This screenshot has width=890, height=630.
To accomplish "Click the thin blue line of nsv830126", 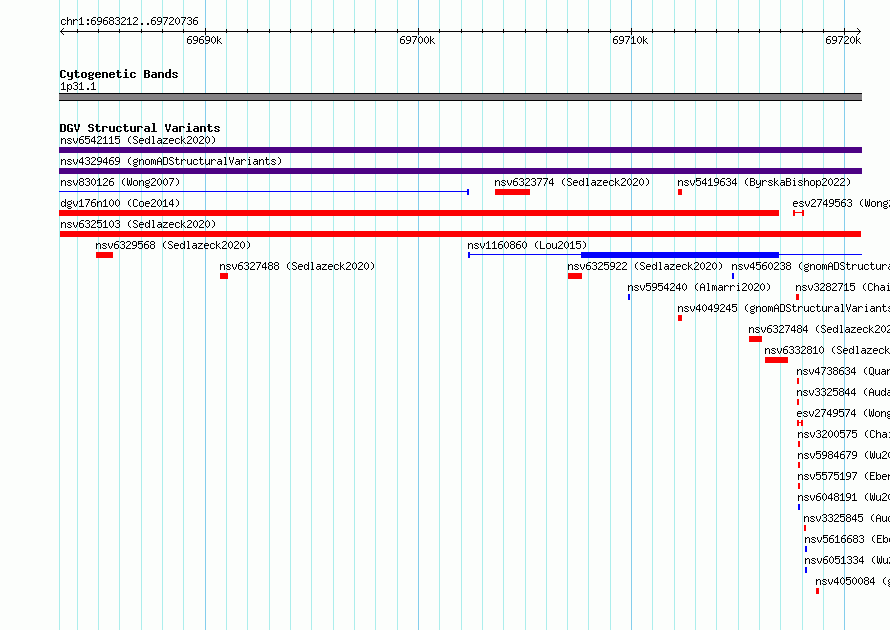I will (264, 192).
